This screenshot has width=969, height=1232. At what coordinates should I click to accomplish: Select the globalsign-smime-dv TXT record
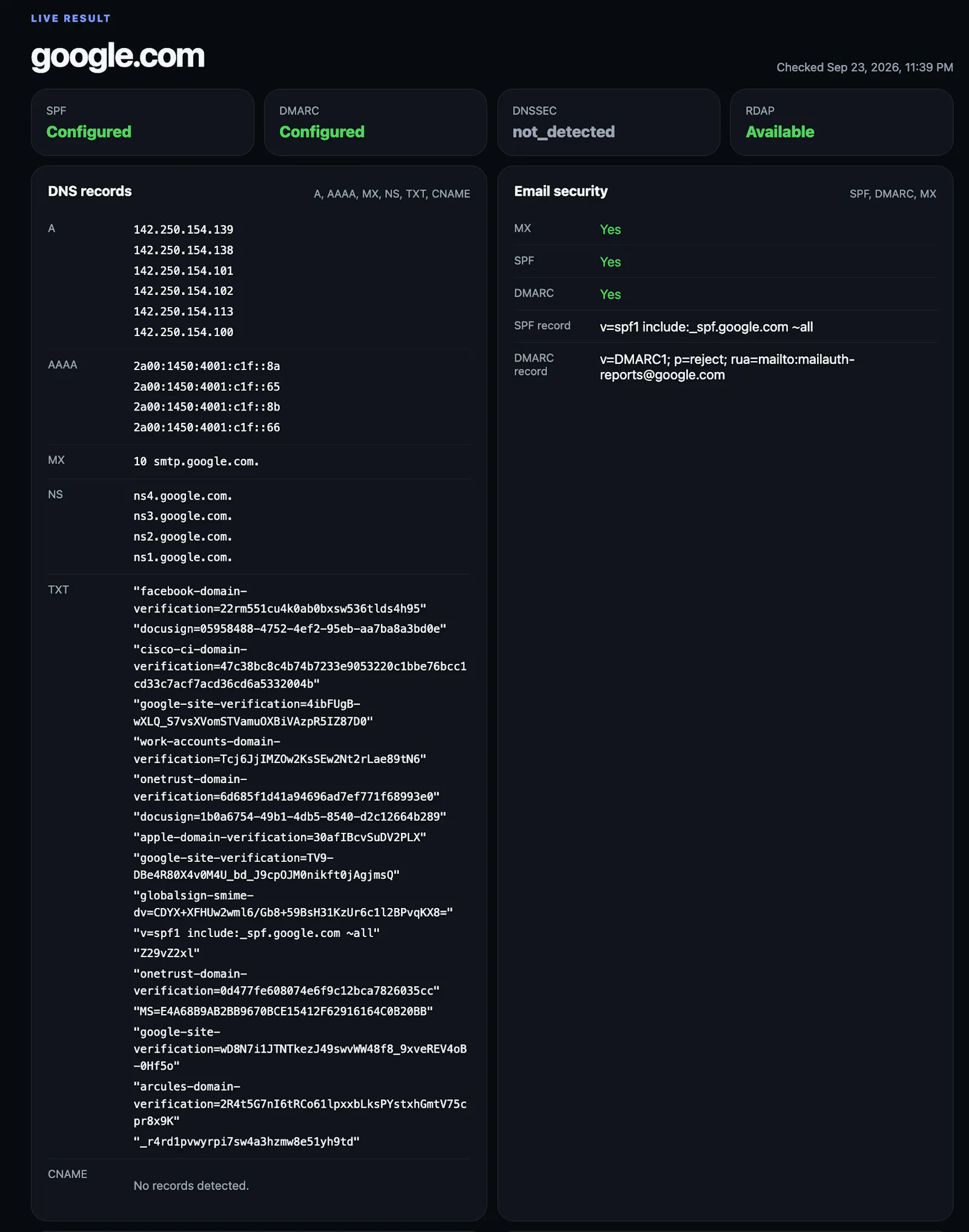(293, 904)
